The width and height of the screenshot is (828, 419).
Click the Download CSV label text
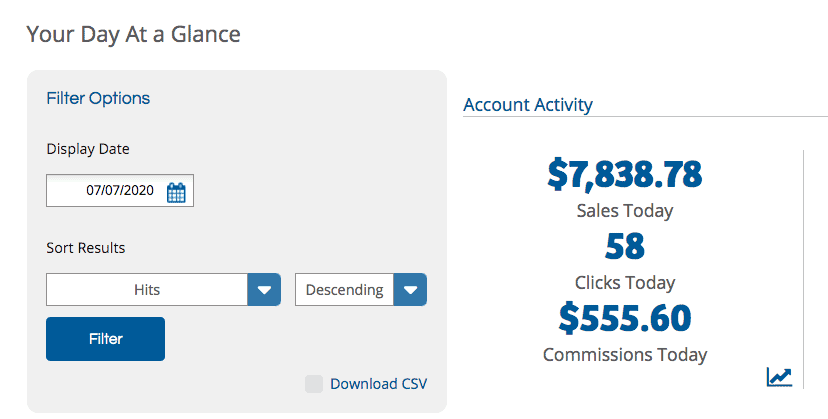(x=378, y=384)
